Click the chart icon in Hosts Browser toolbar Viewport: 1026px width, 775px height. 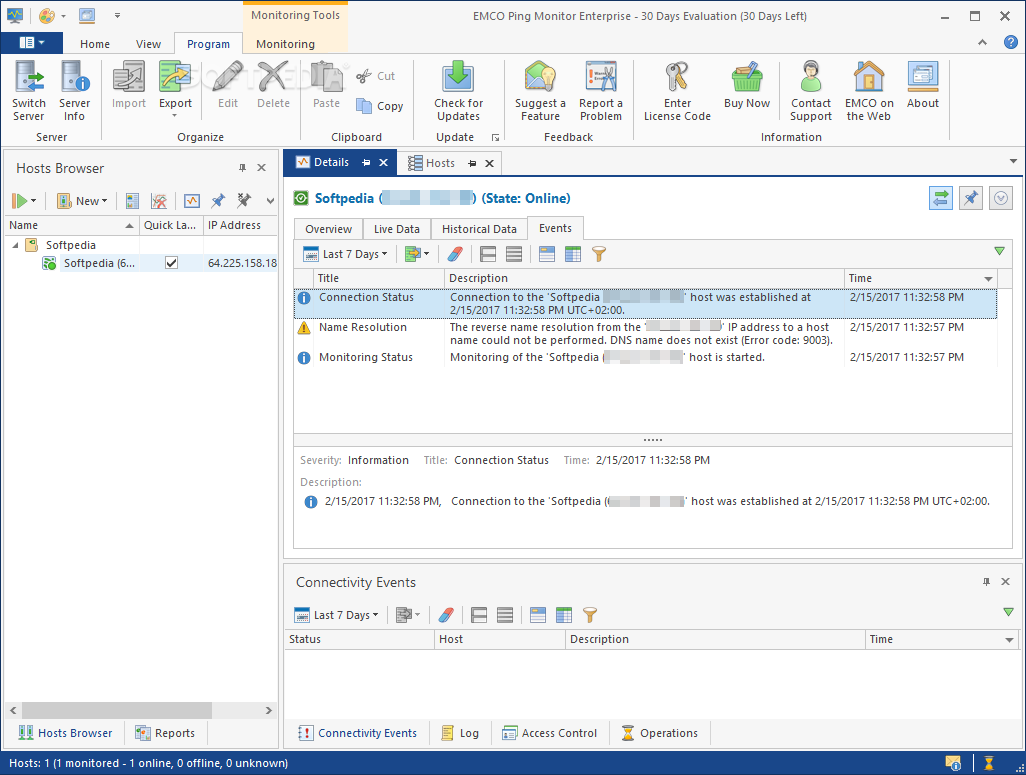coord(192,201)
